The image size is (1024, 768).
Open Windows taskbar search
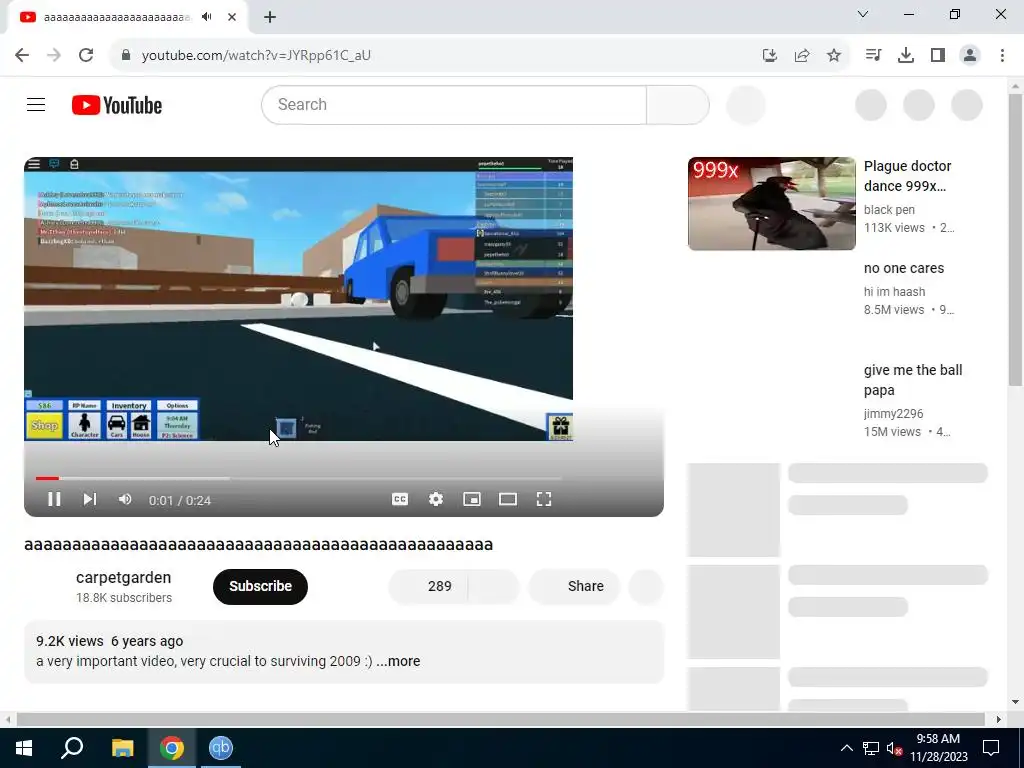[x=72, y=748]
